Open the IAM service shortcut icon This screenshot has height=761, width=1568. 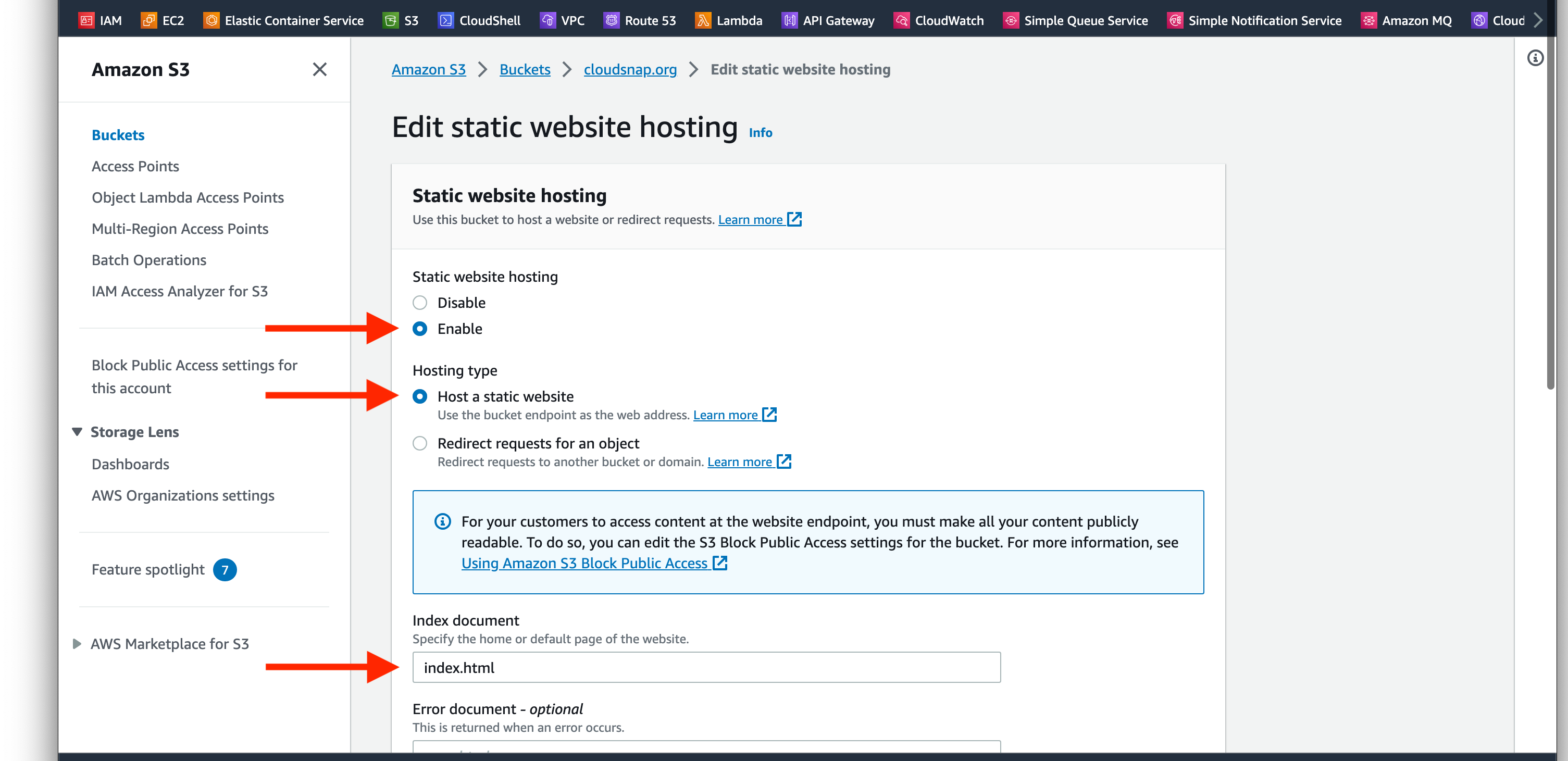(86, 20)
